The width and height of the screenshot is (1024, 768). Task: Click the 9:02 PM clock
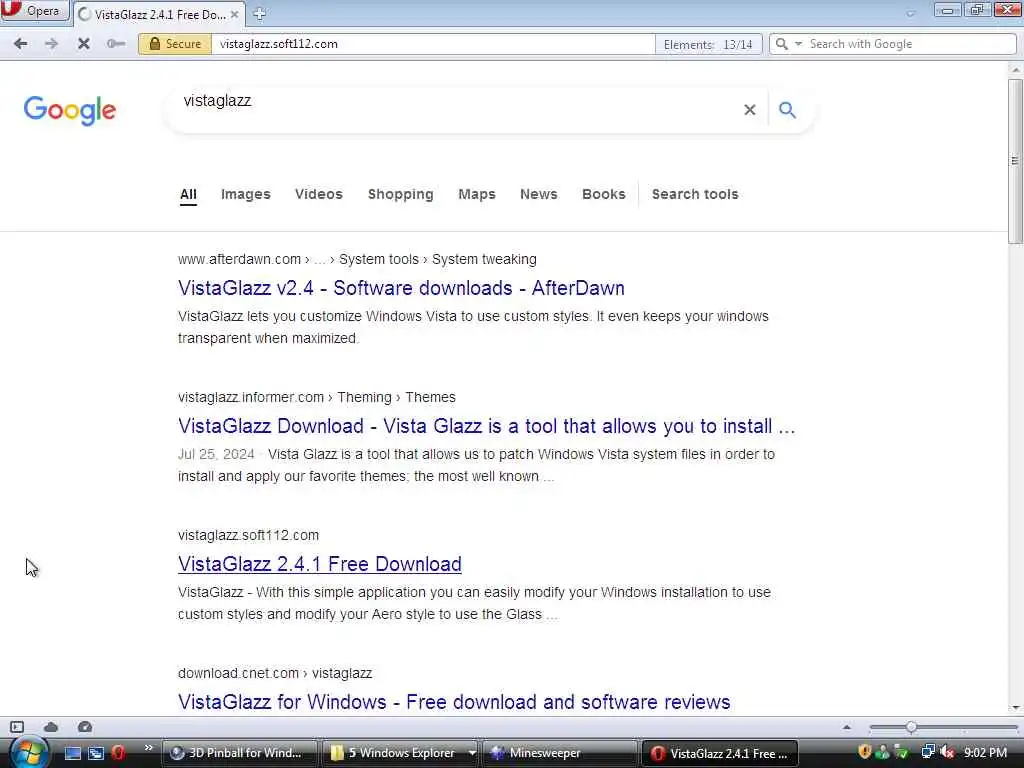[985, 752]
